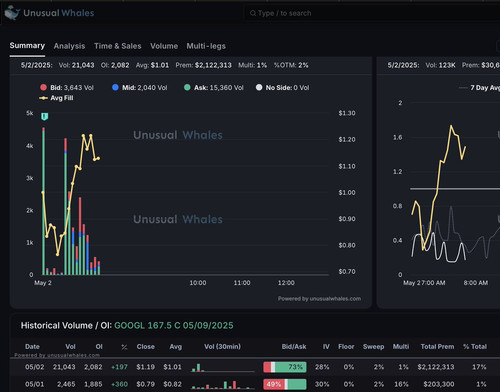The height and width of the screenshot is (392, 500).
Task: Focus the 'Type / to search' box
Action: (372, 13)
